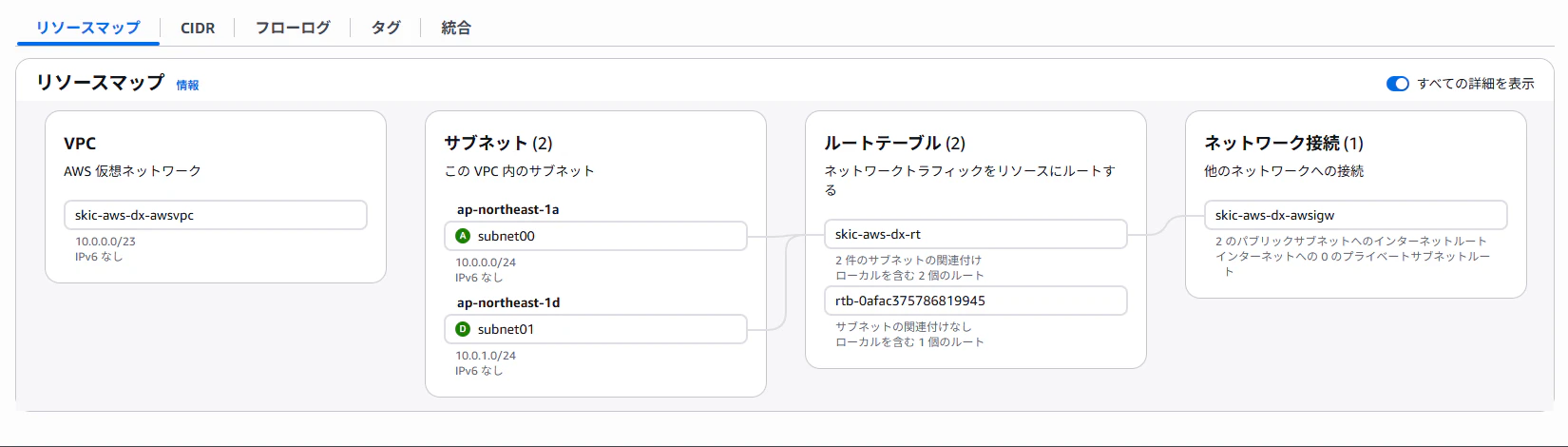The width and height of the screenshot is (1568, 447).
Task: Click the AWS 仮想ネットワーク description
Action: coord(132,171)
